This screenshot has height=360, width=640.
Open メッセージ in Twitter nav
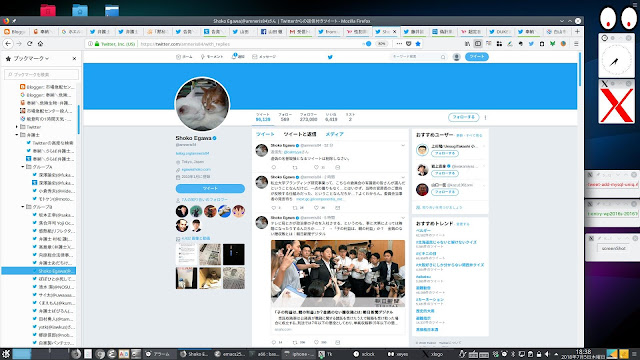tap(264, 57)
